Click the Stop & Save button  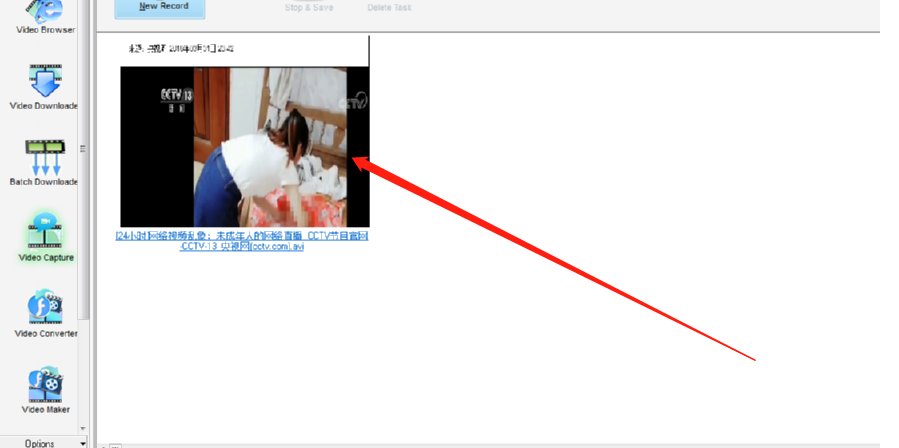[309, 7]
